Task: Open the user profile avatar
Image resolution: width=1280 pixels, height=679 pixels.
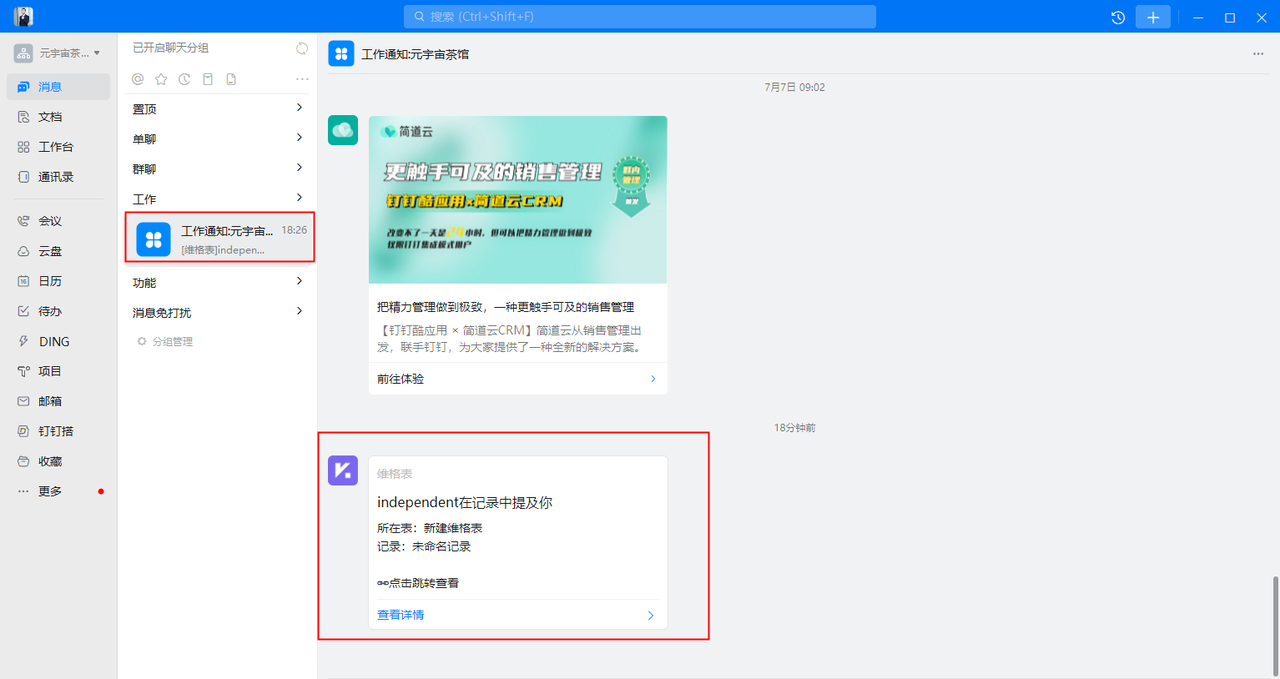Action: tap(23, 16)
